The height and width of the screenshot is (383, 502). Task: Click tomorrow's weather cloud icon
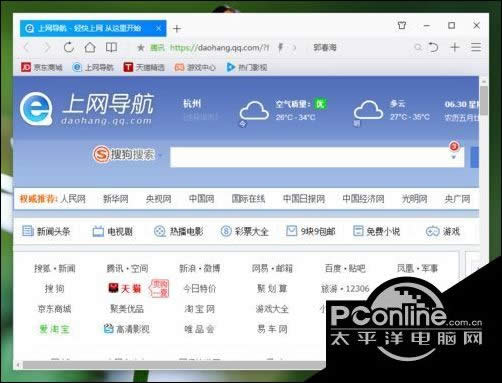tap(368, 110)
